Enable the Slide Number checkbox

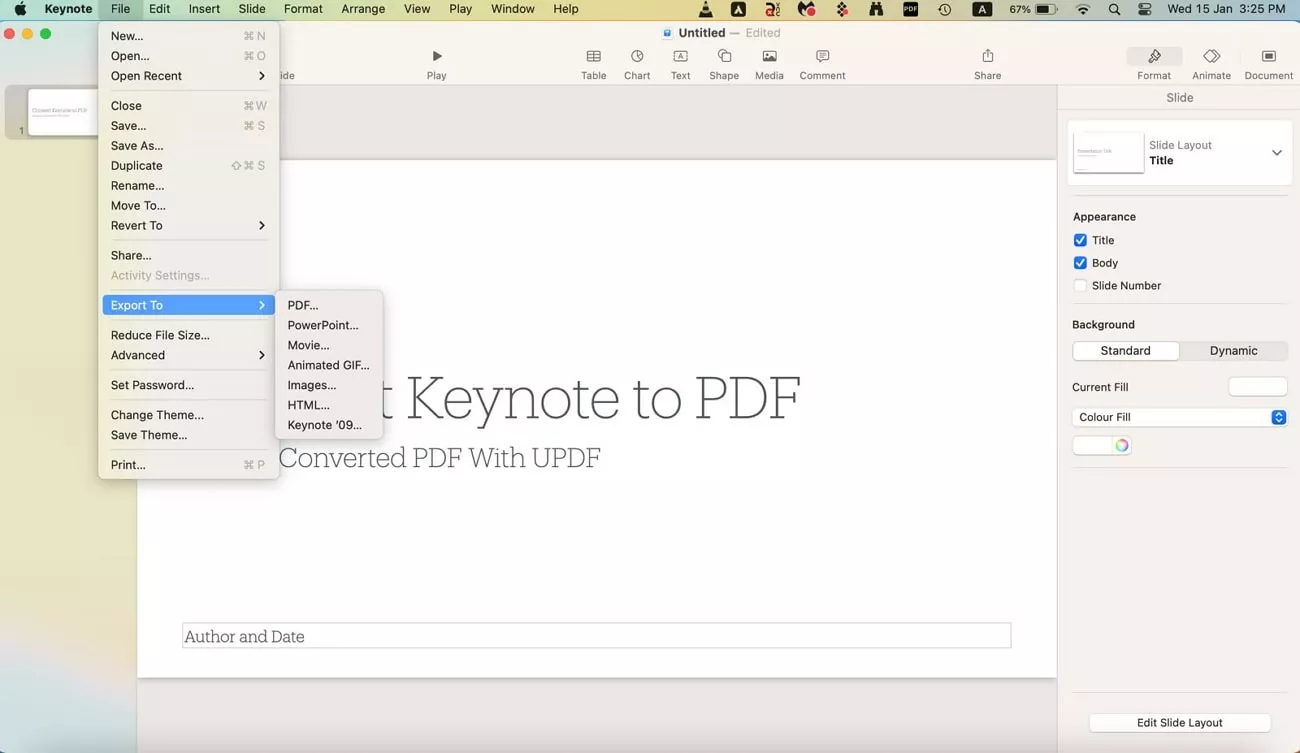(x=1080, y=285)
